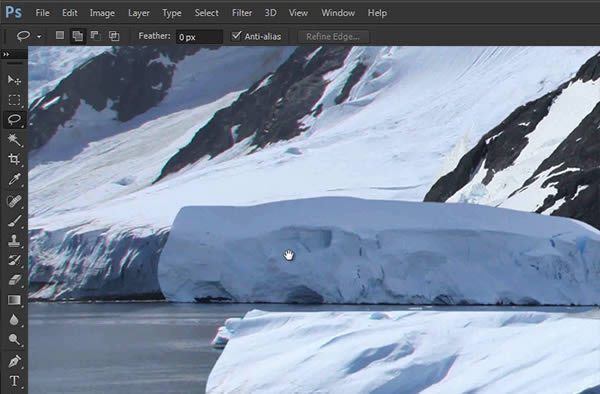Click the Photoshop Ps logo
This screenshot has width=600, height=394.
click(x=13, y=12)
